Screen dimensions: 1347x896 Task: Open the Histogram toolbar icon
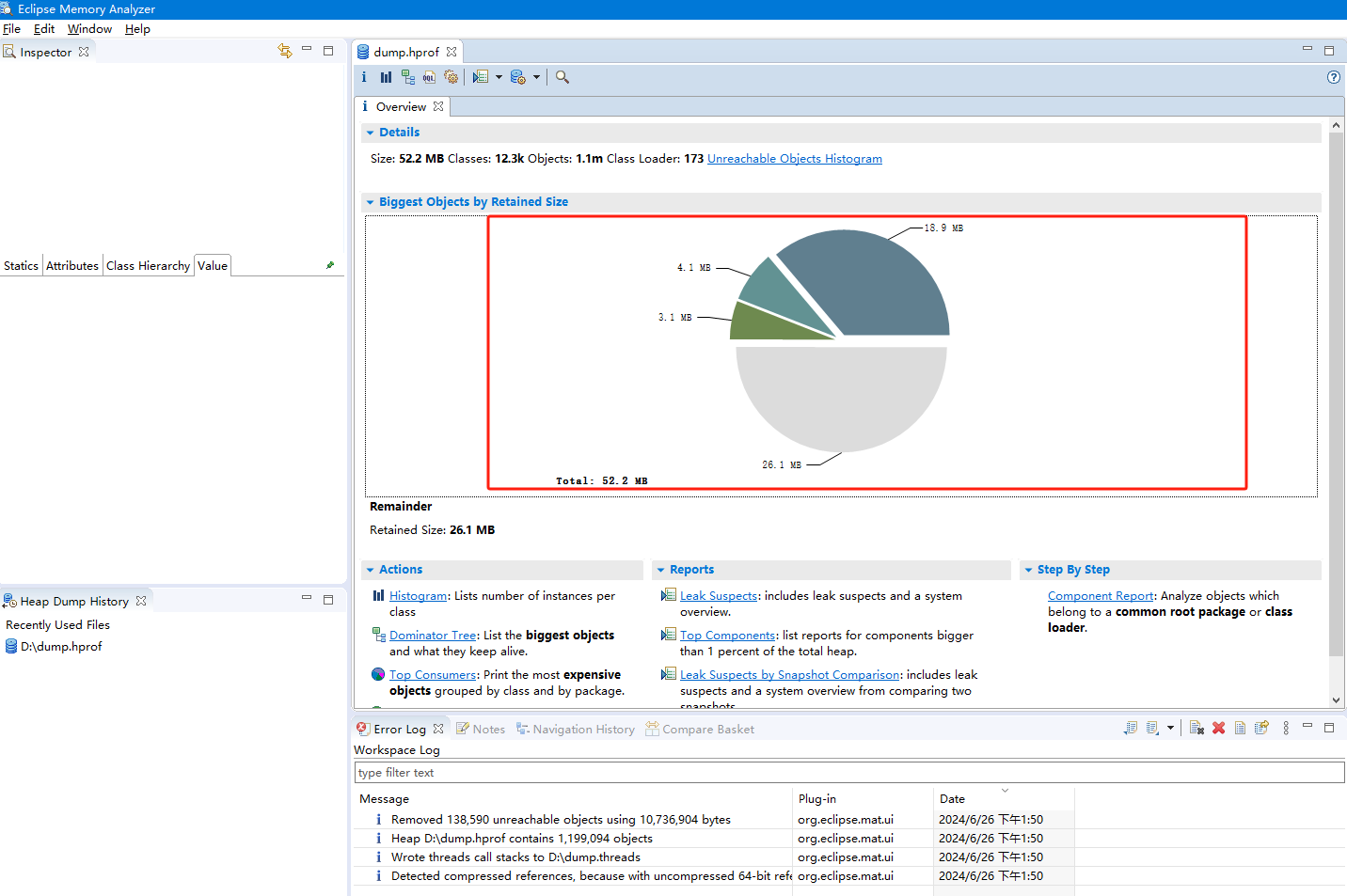pos(386,77)
